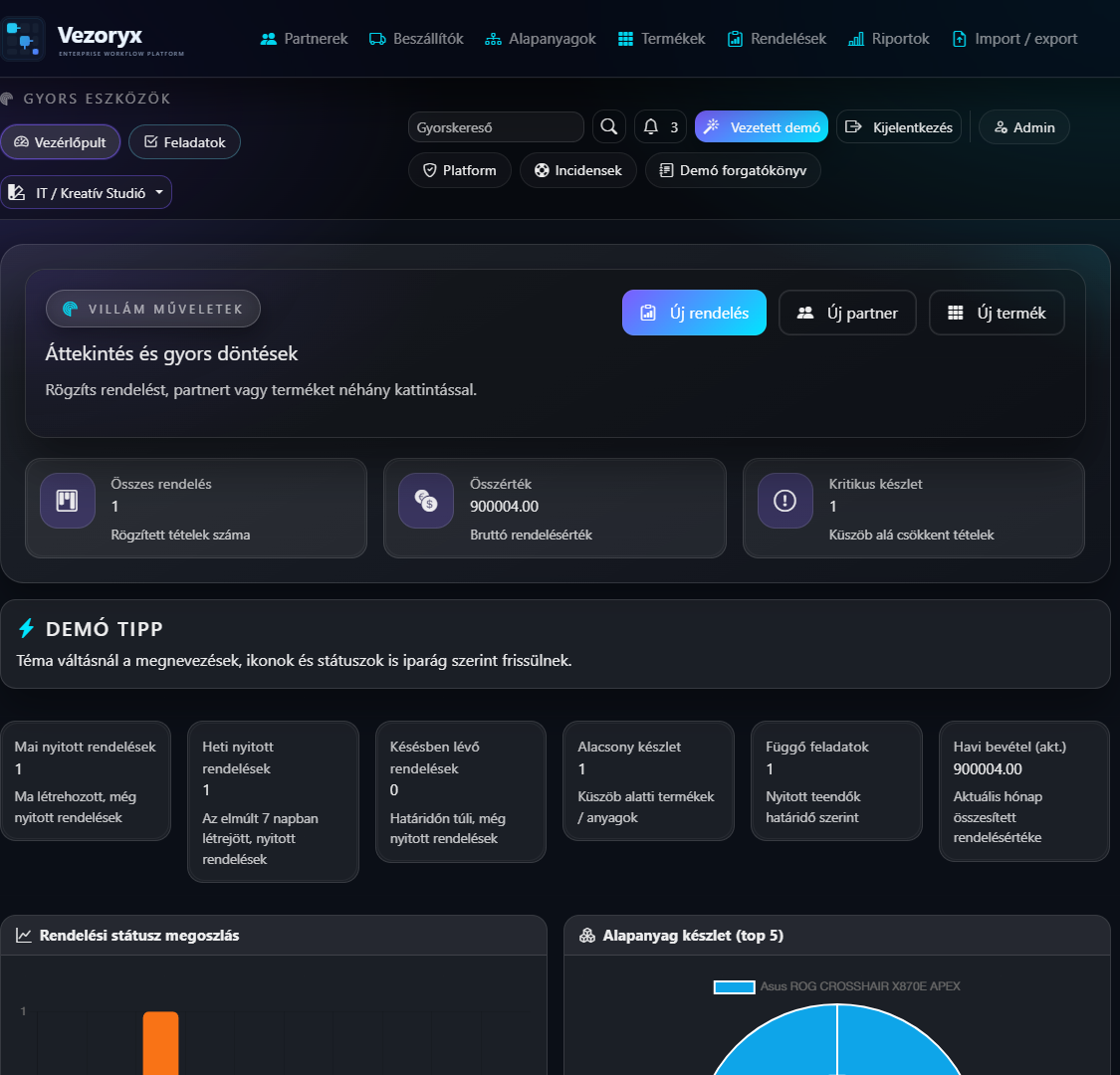Open the Admin user menu
This screenshot has width=1120, height=1075.
[x=1024, y=127]
